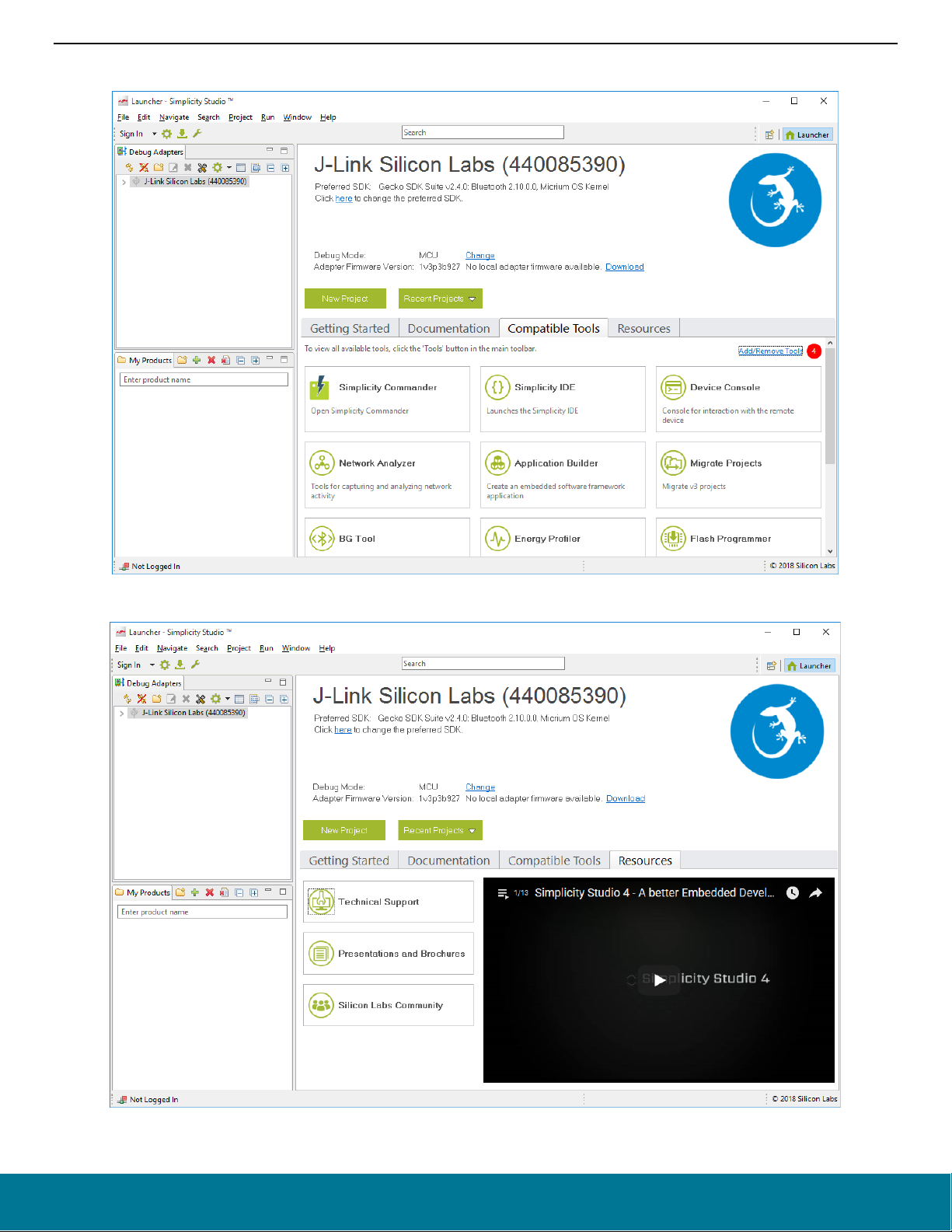Viewport: 952px width, 1232px height.
Task: Open Recent Projects dropdown in the tool tiles window
Action: [441, 298]
